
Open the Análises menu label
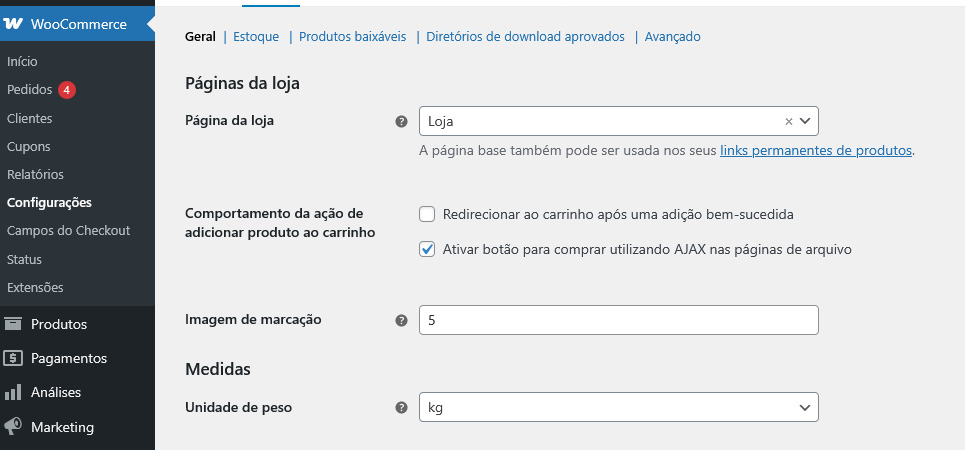pos(56,392)
